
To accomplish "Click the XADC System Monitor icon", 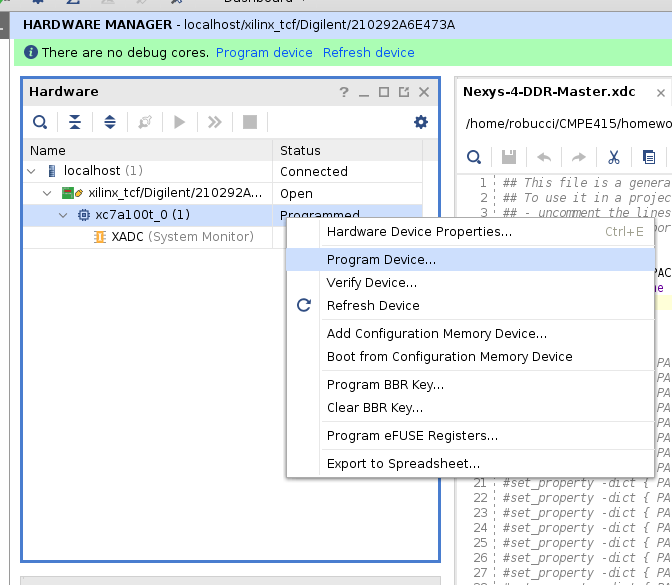I will point(99,237).
